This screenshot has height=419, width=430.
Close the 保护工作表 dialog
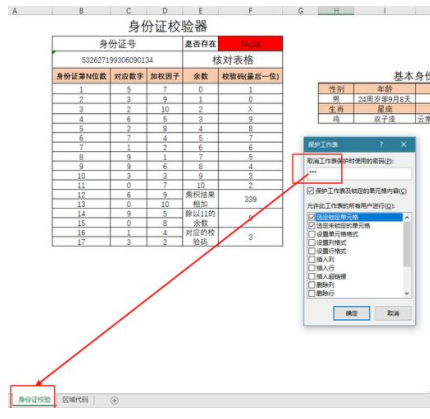(404, 145)
